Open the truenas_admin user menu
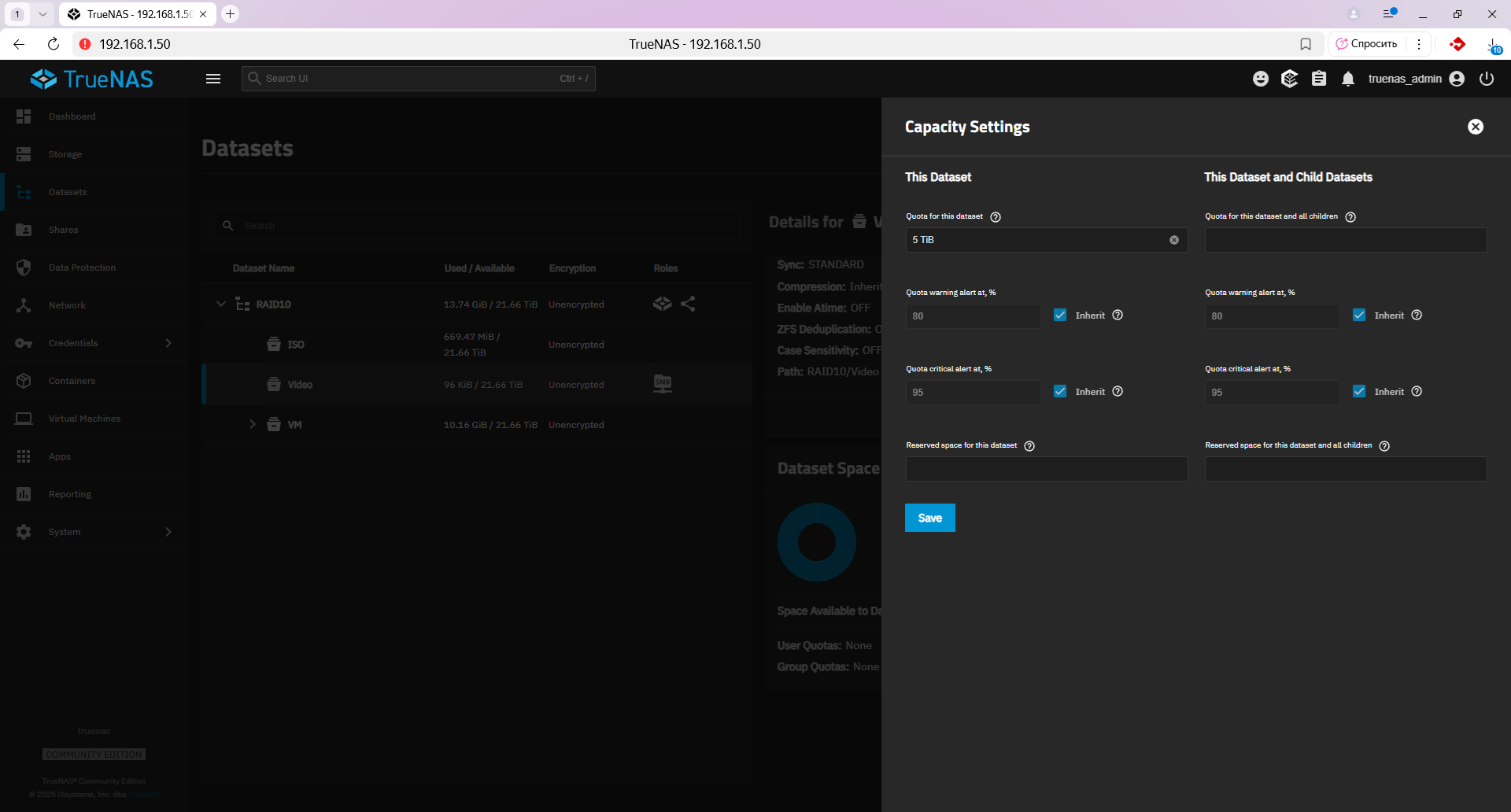 (x=1415, y=79)
